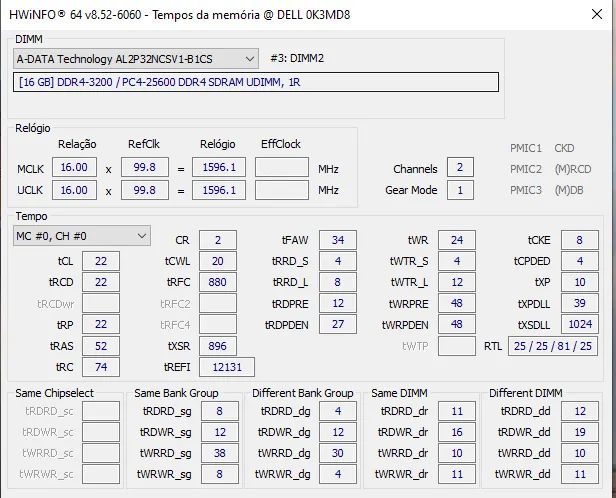Click the tXP value 10 field
The width and height of the screenshot is (616, 498).
pos(580,282)
